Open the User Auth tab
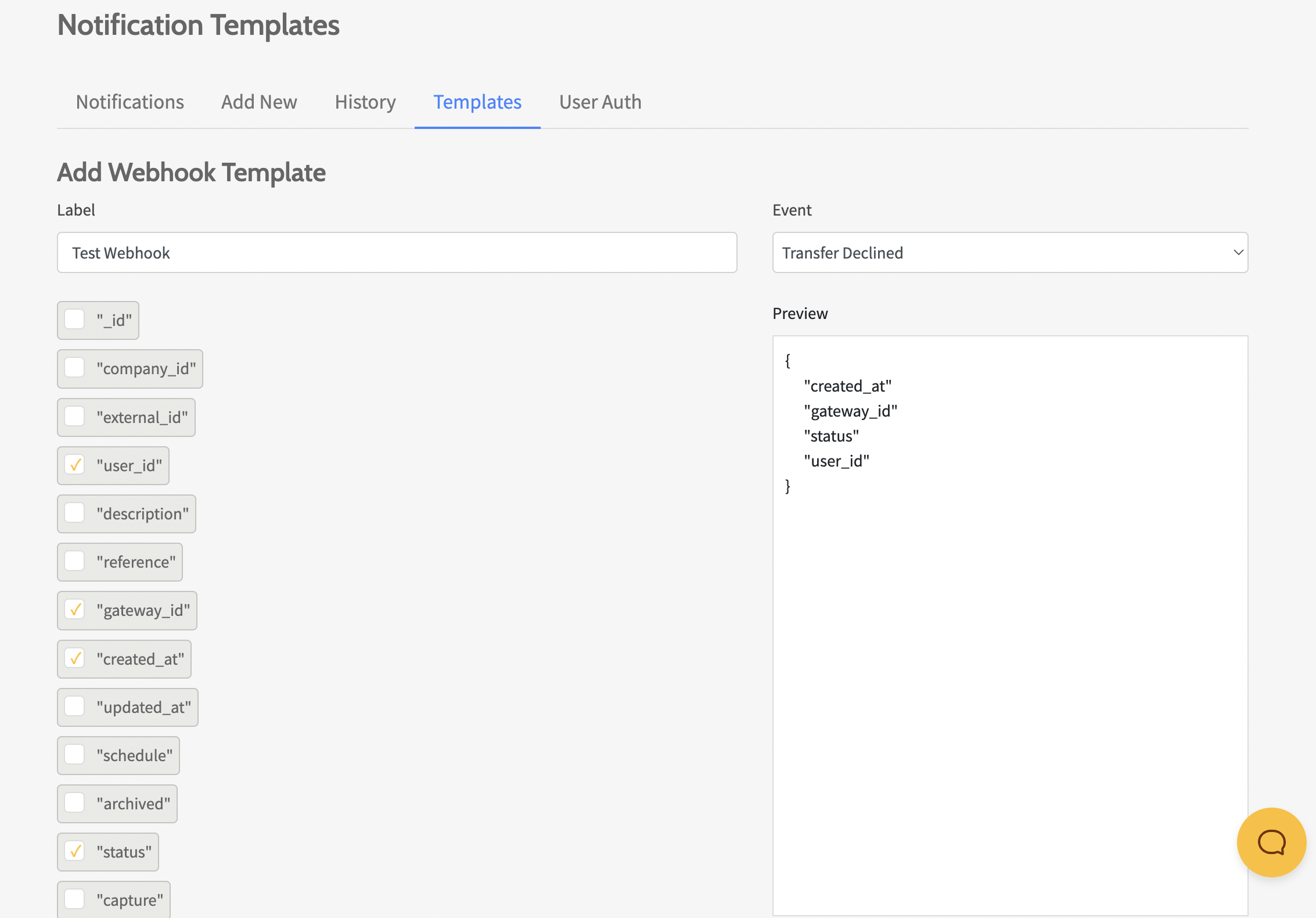The height and width of the screenshot is (918, 1316). [600, 102]
